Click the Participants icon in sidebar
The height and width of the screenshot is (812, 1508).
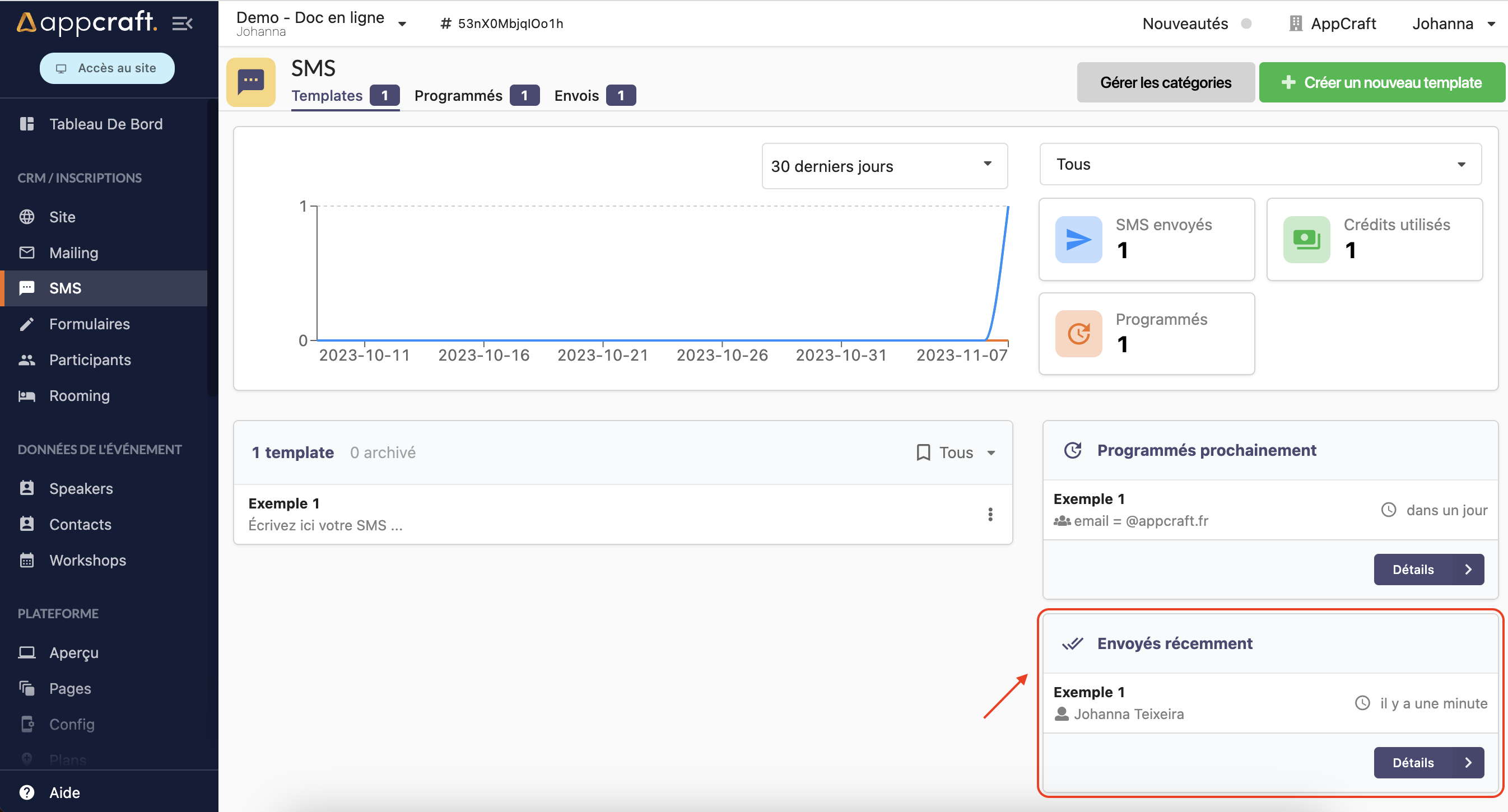[27, 359]
